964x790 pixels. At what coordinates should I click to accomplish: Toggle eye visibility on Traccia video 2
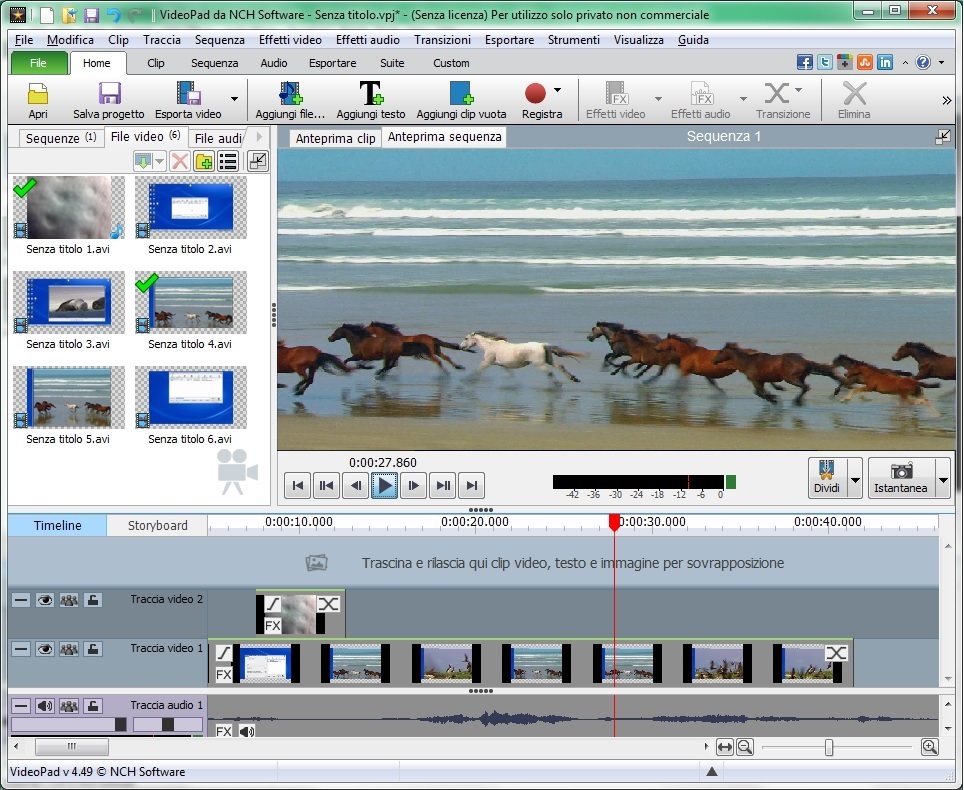[x=44, y=600]
